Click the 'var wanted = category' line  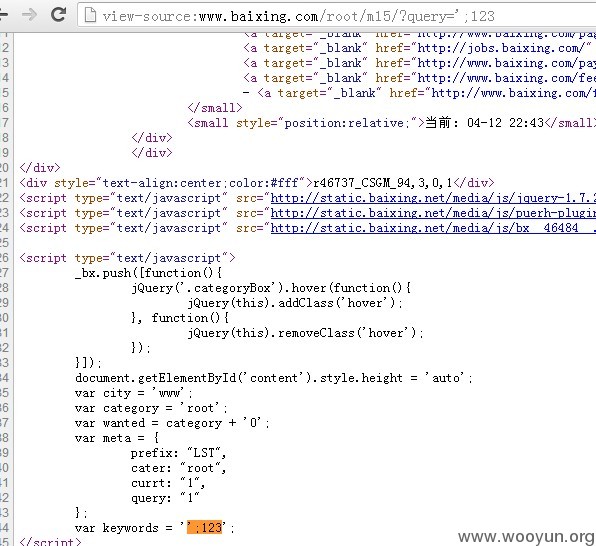(x=172, y=423)
